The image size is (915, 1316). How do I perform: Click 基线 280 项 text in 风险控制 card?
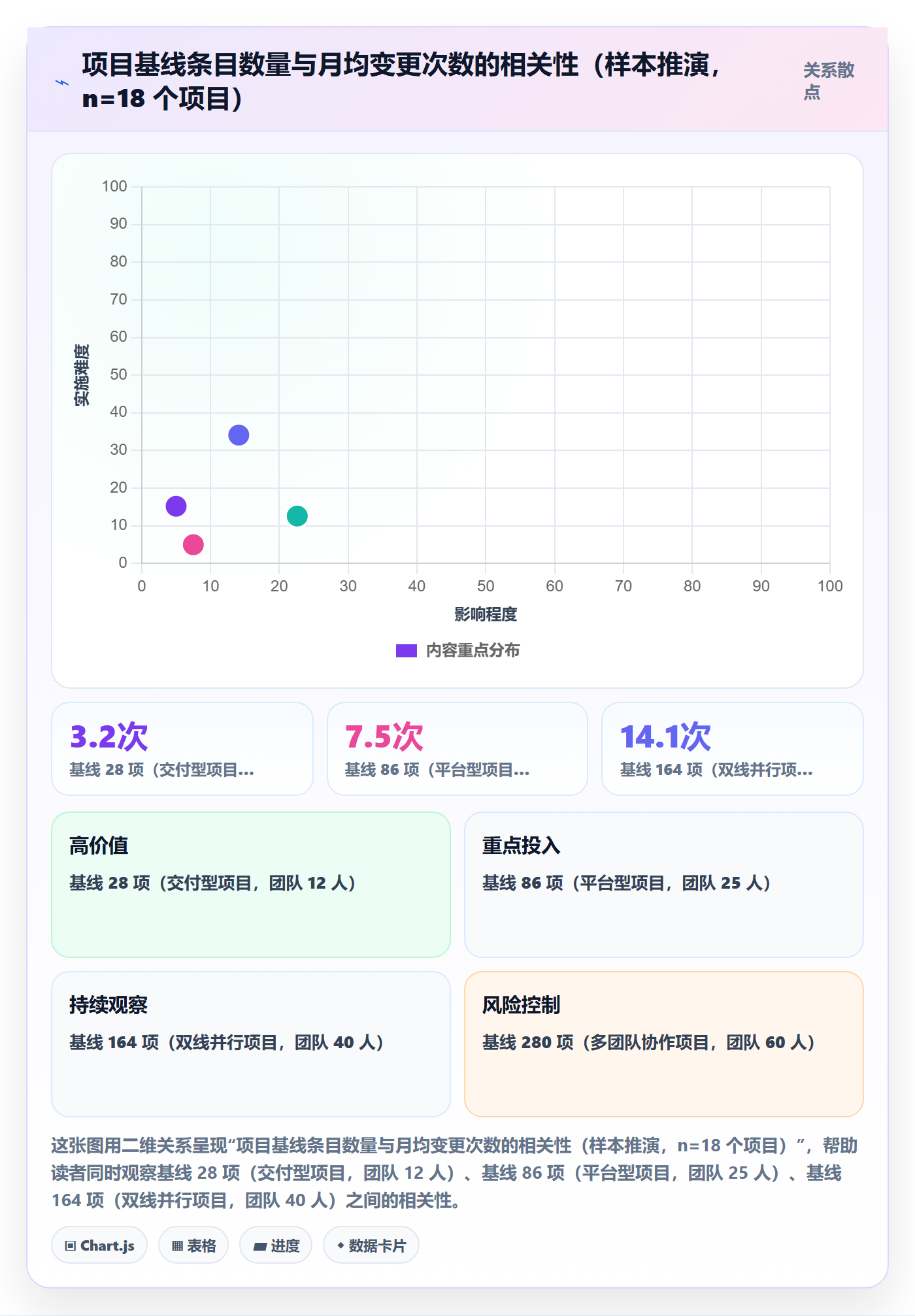pyautogui.click(x=648, y=1042)
